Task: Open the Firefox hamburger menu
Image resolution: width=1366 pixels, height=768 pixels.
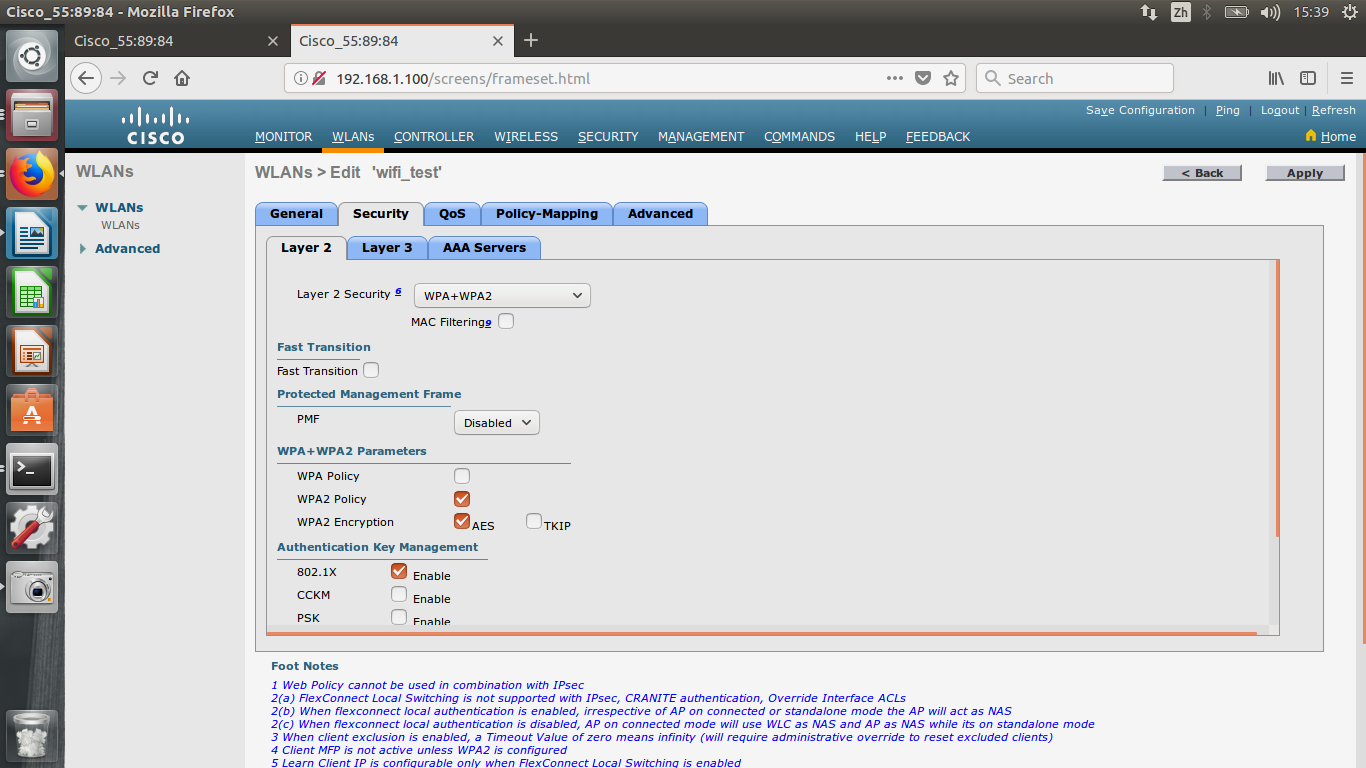Action: pyautogui.click(x=1347, y=78)
